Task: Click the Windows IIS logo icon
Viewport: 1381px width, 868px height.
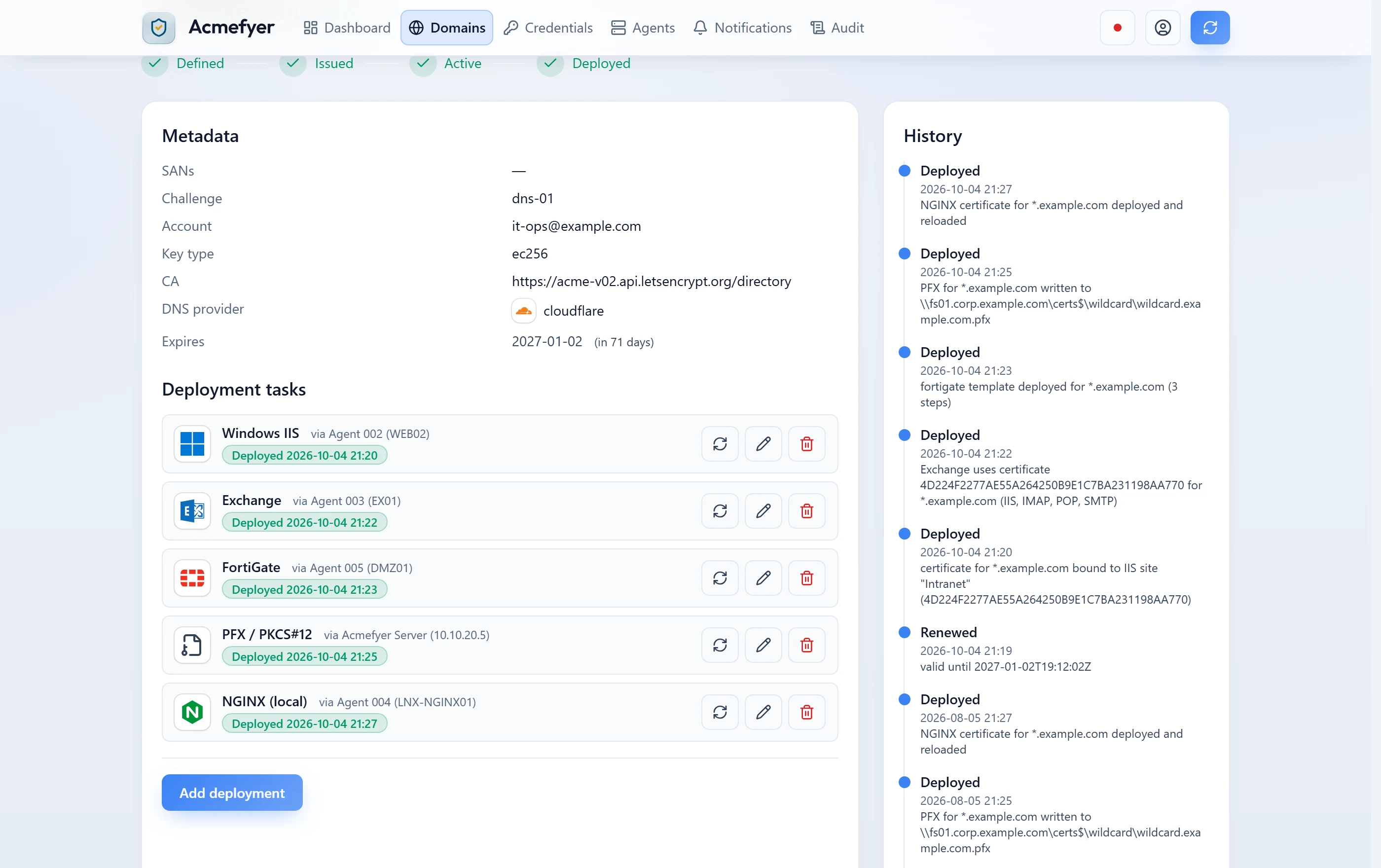Action: [x=192, y=444]
